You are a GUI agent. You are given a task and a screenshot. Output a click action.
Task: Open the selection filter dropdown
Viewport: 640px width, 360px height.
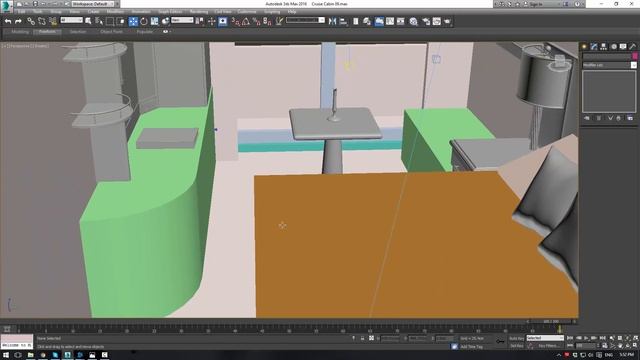[x=71, y=20]
